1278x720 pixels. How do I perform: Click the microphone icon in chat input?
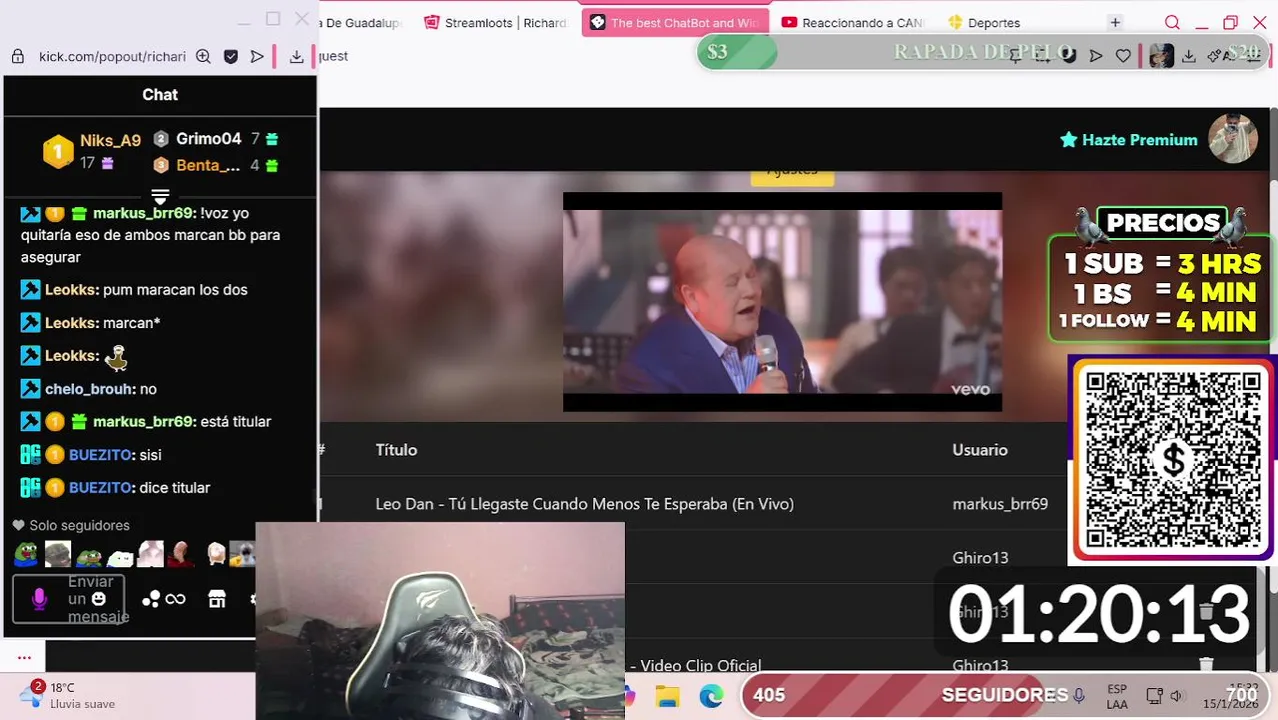click(x=39, y=599)
